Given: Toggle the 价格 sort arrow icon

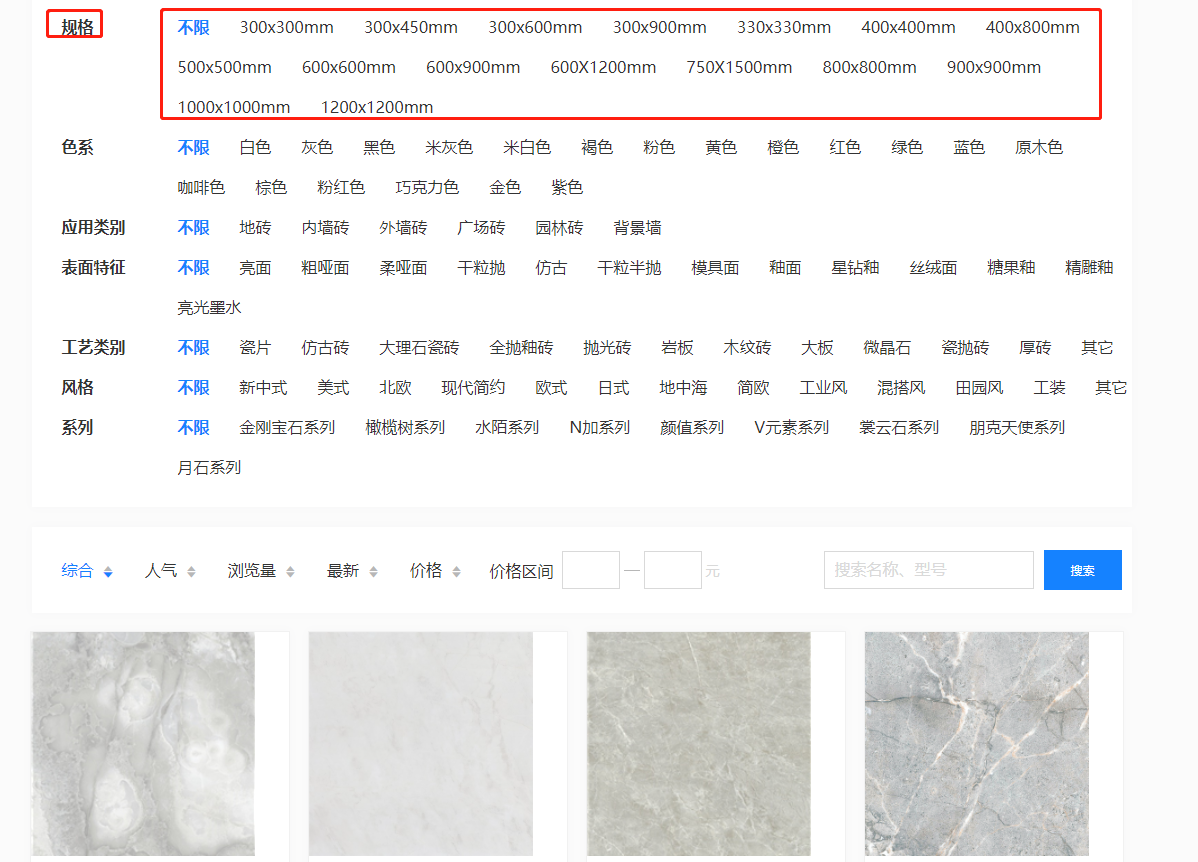Looking at the screenshot, I should (x=456, y=572).
